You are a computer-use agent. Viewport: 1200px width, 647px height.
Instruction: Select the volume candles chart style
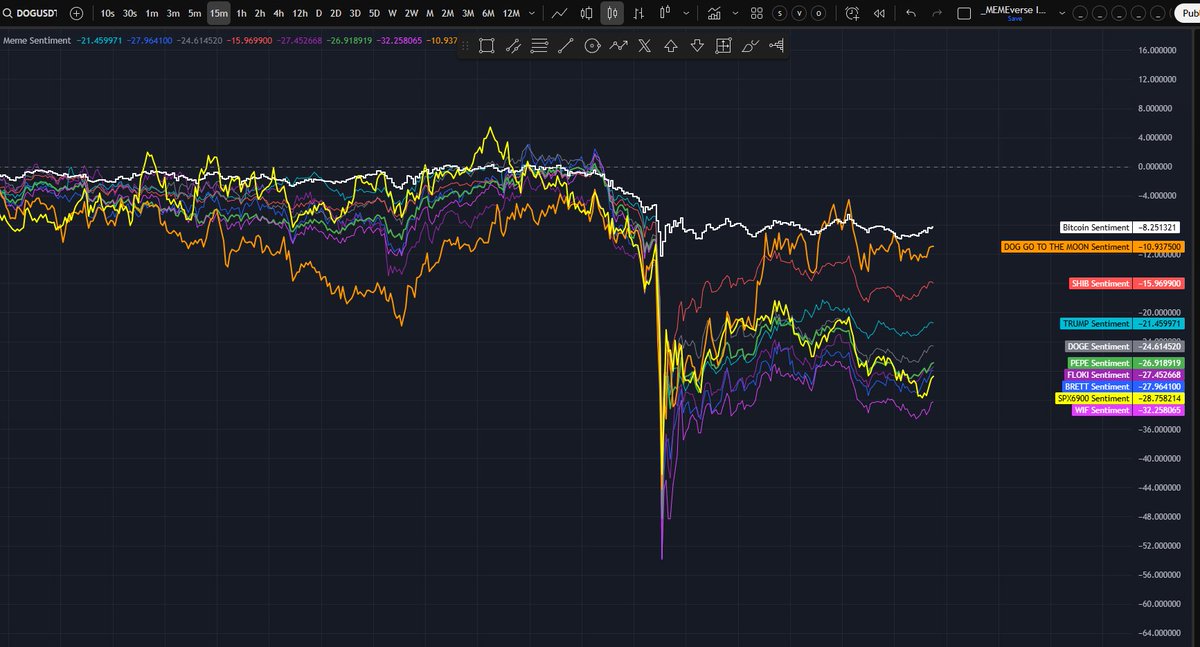click(665, 14)
